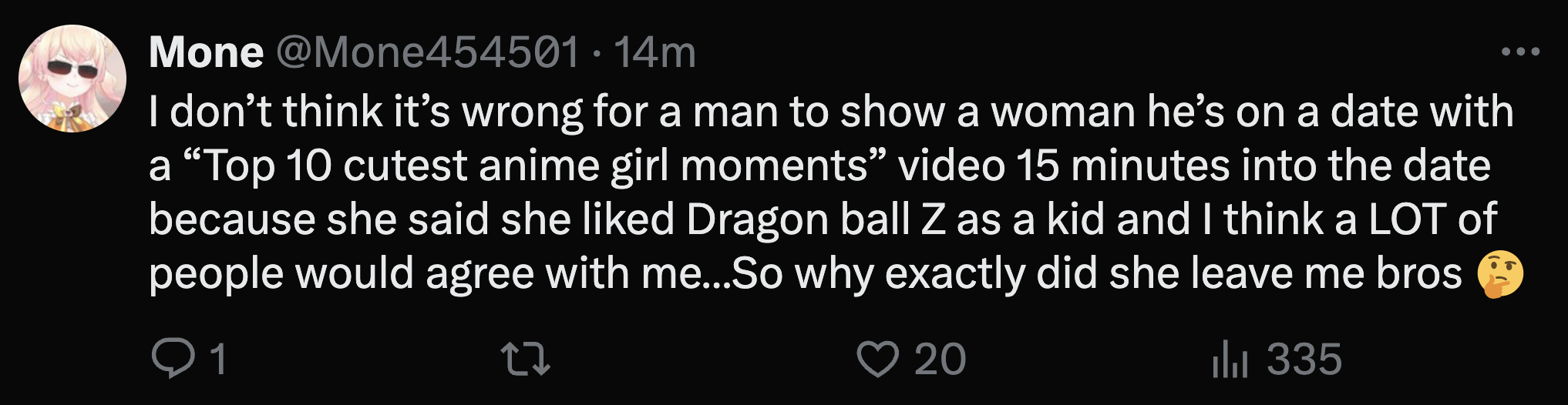Screen dimensions: 1568x405
Task: Click the reply count "1"
Action: pos(218,360)
